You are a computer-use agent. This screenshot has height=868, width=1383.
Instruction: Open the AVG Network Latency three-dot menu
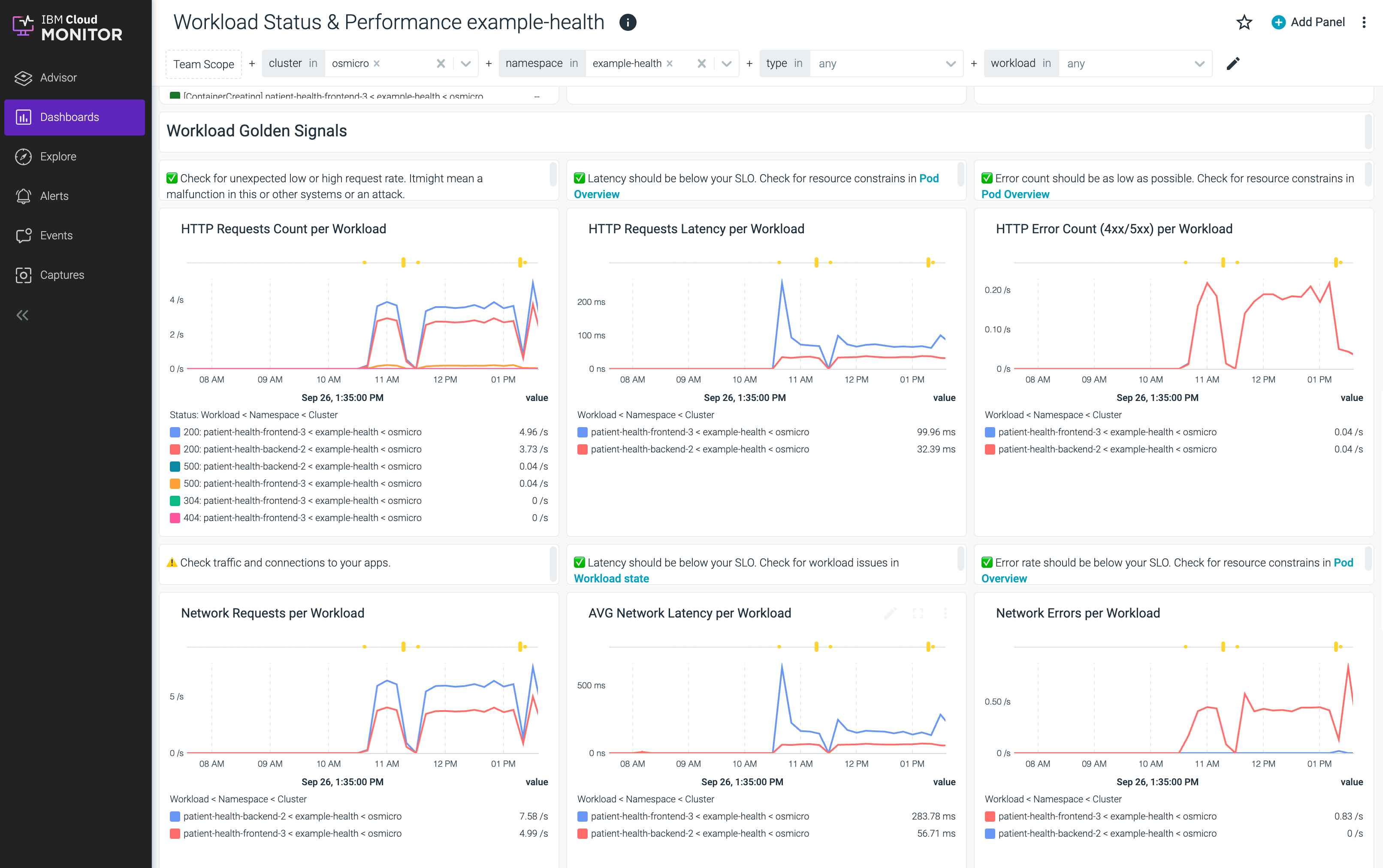coord(945,613)
